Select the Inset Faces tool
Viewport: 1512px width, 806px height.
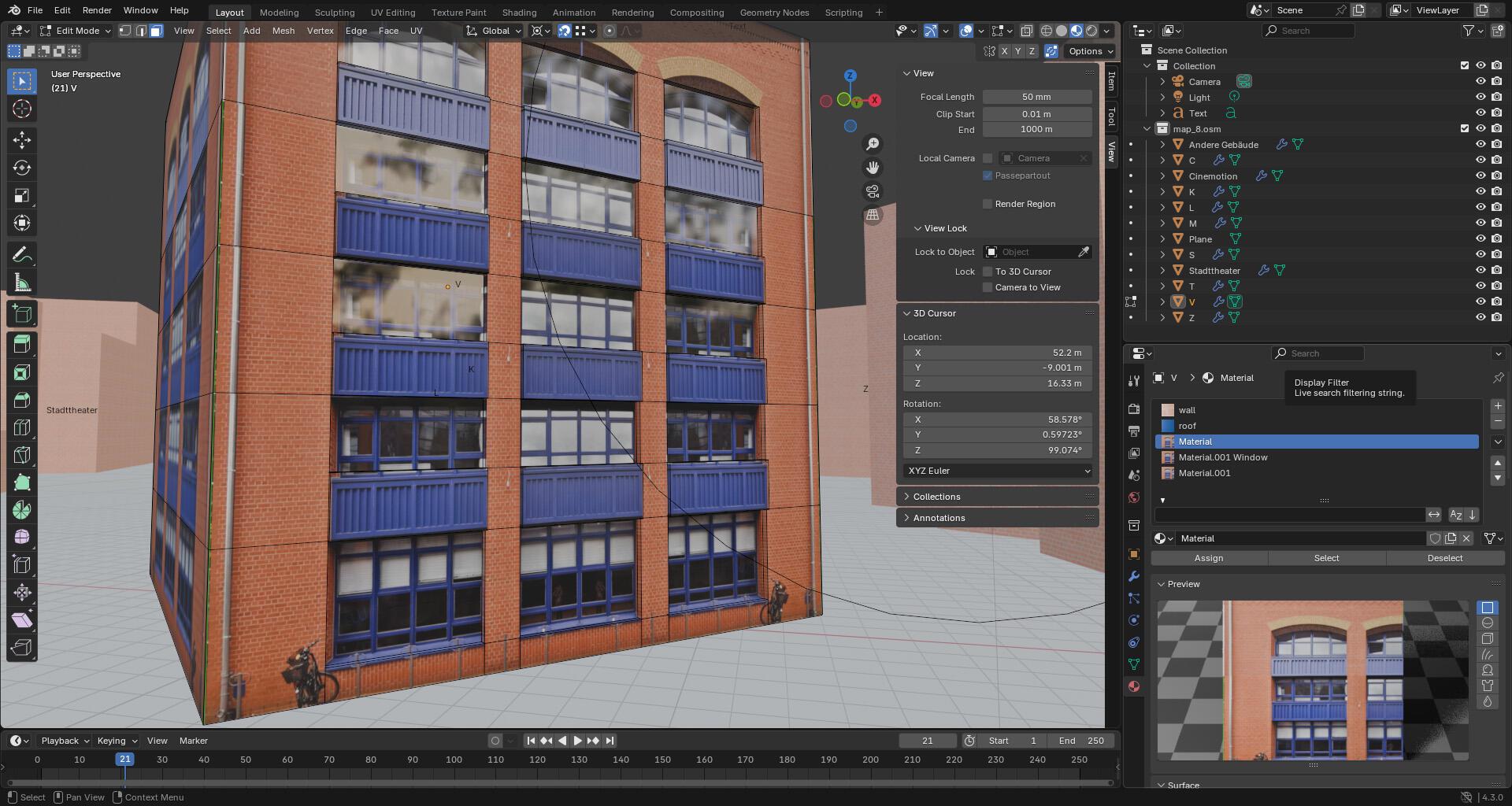[22, 372]
